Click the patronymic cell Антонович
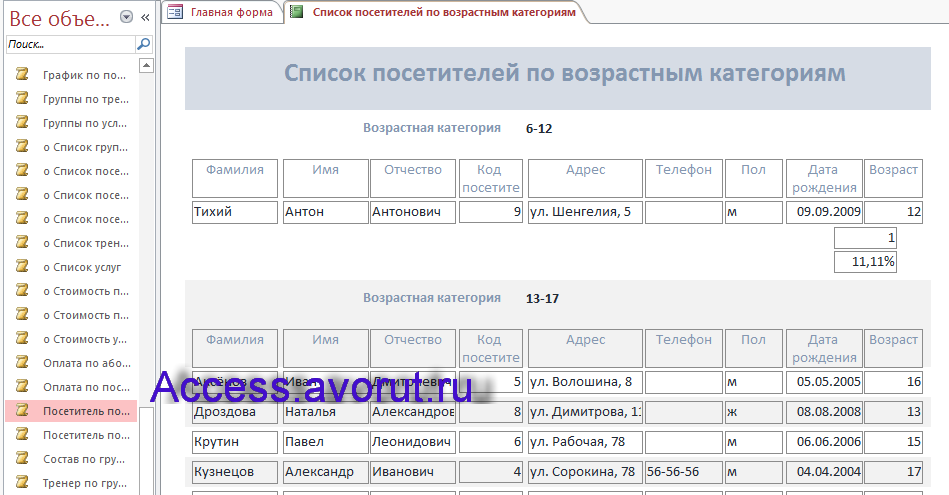The image size is (949, 495). point(413,212)
